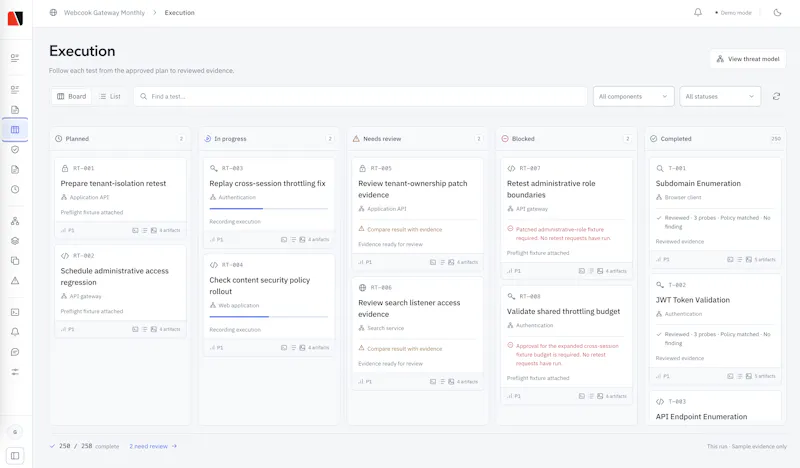Click the warning icon in Needs review header
800x468 pixels.
click(x=356, y=138)
